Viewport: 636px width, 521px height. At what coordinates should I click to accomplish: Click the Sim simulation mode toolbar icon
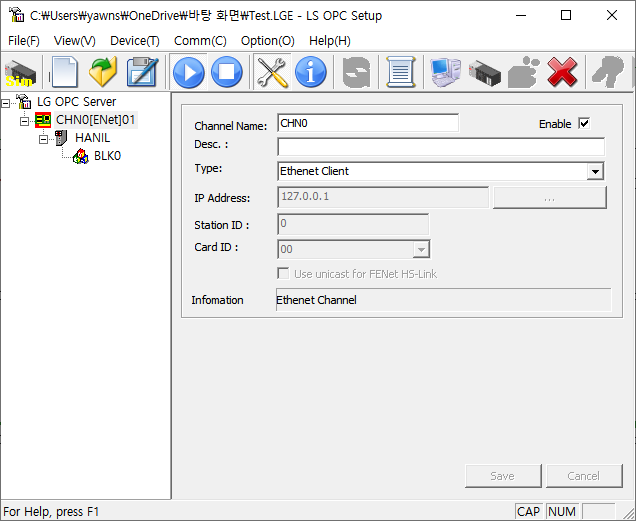click(x=20, y=73)
